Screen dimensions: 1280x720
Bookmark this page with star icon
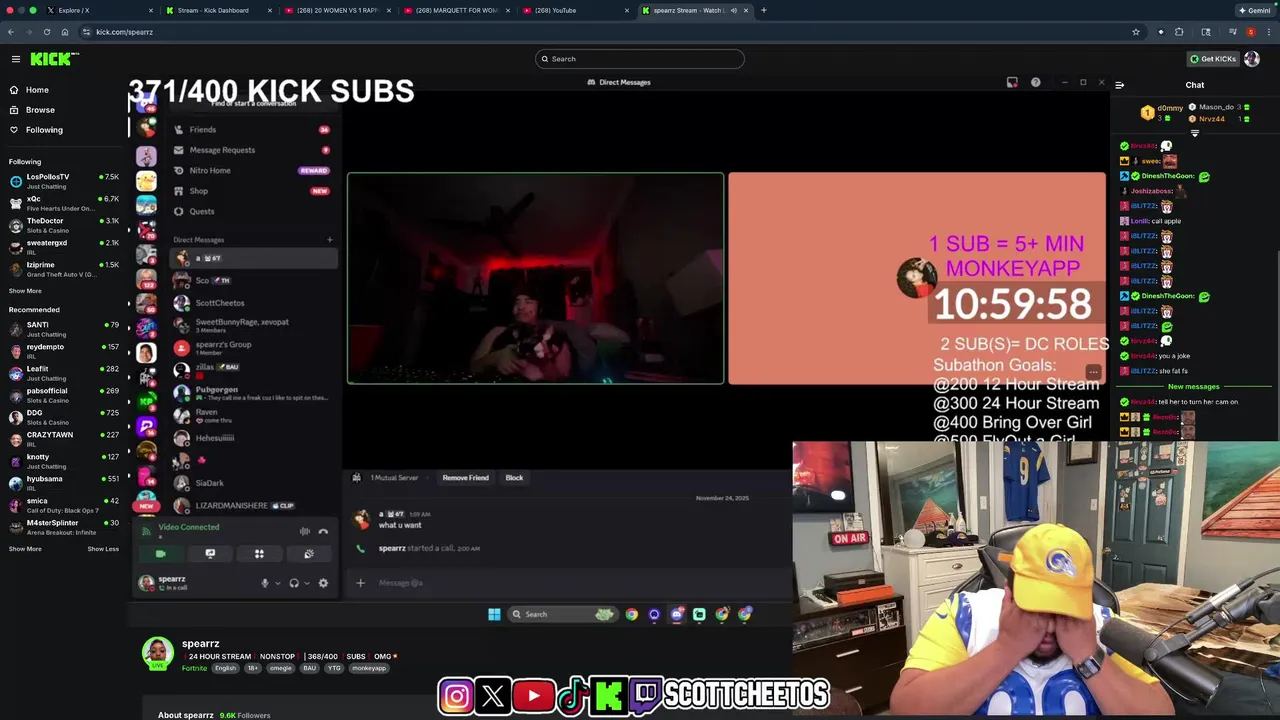1136,32
